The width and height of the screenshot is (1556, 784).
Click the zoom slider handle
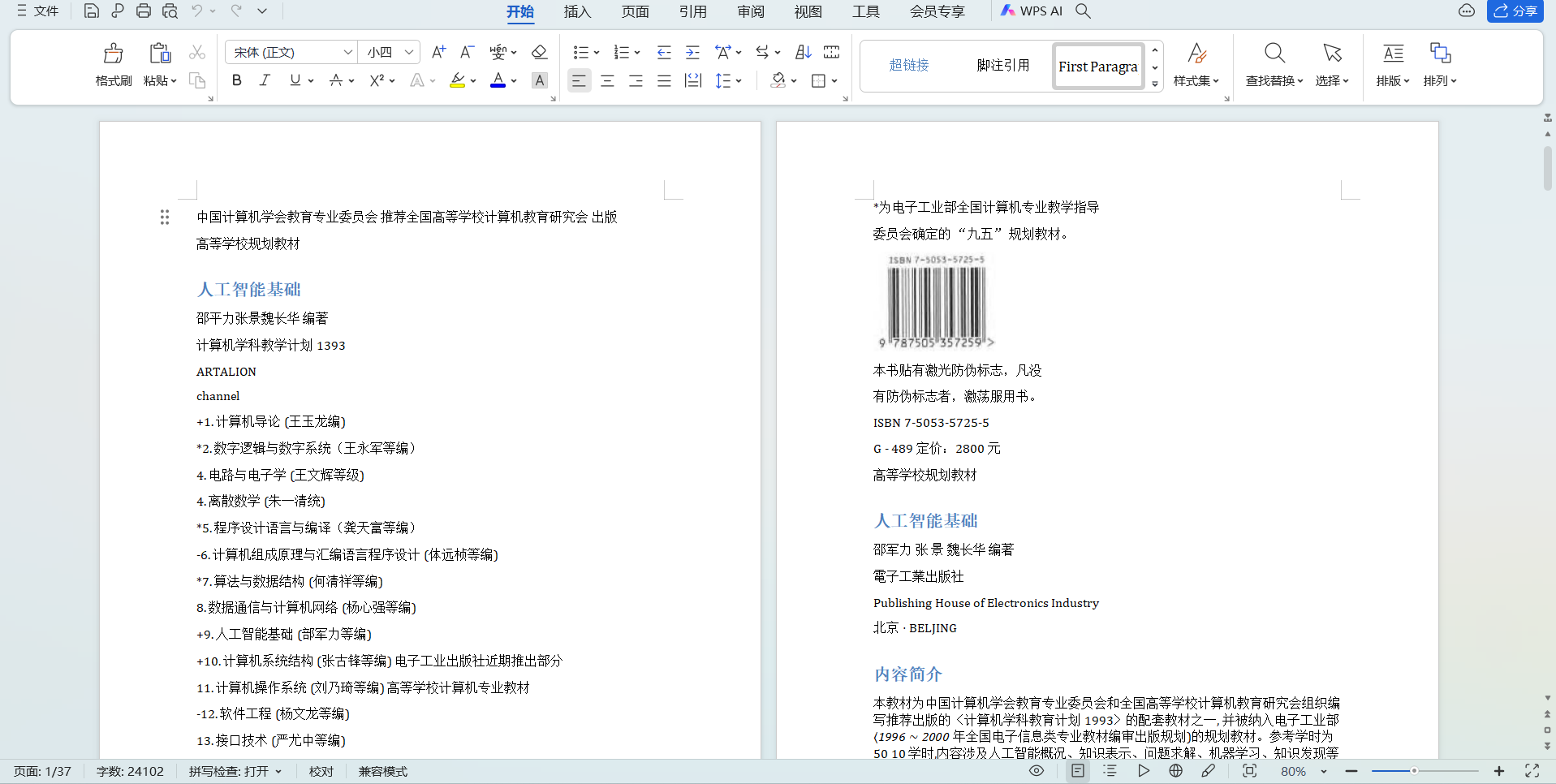(1414, 771)
